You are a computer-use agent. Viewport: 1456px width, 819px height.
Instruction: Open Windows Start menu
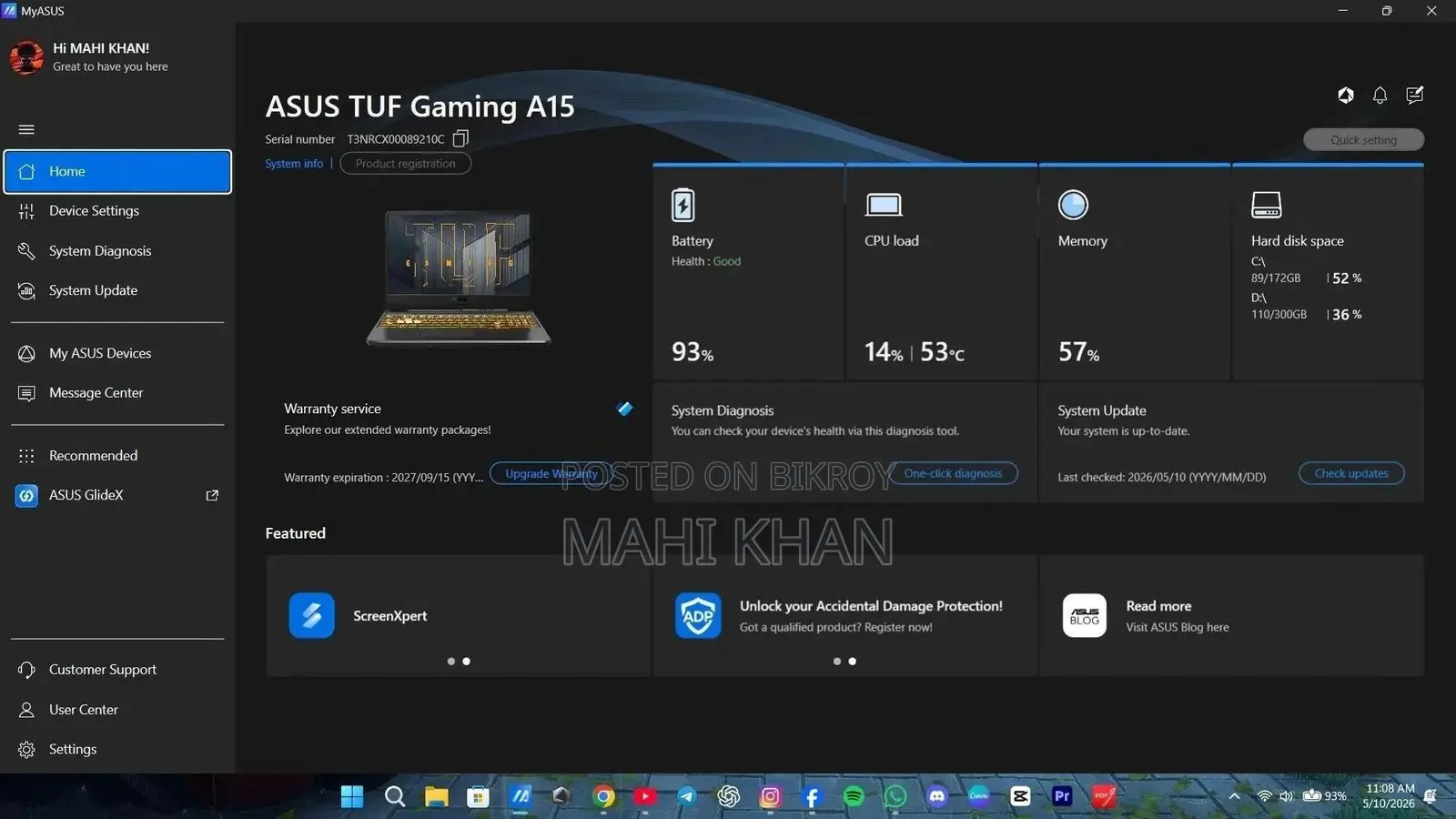click(x=352, y=796)
